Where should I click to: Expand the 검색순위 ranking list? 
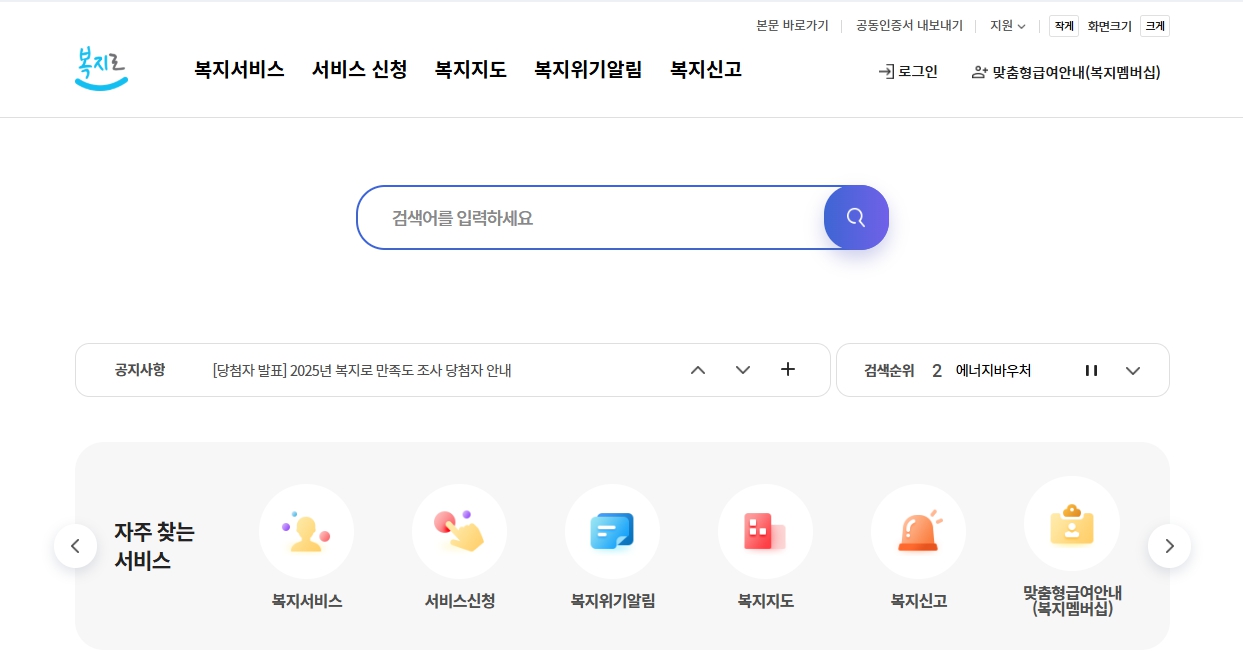click(1133, 370)
